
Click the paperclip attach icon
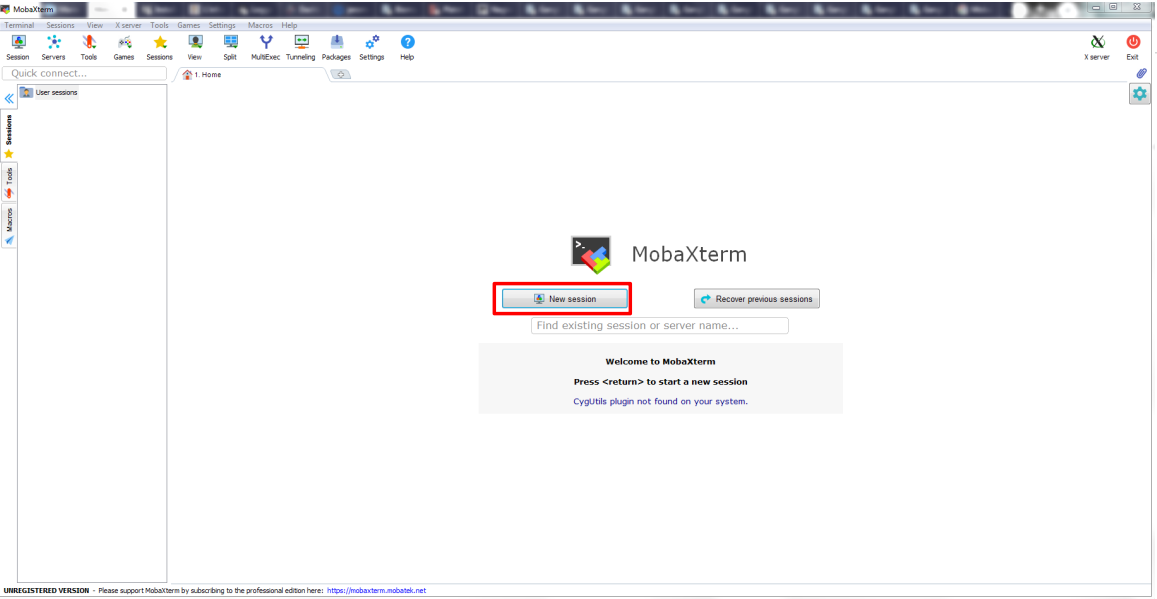(1141, 74)
